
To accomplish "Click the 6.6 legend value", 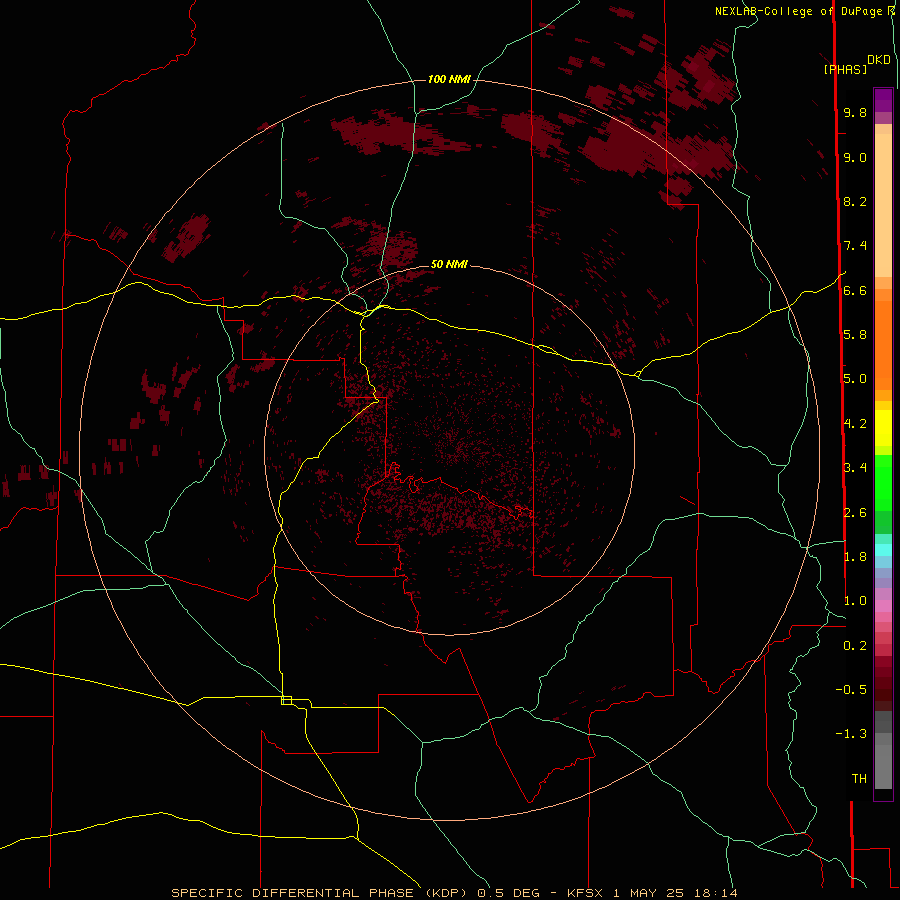I will click(x=855, y=290).
